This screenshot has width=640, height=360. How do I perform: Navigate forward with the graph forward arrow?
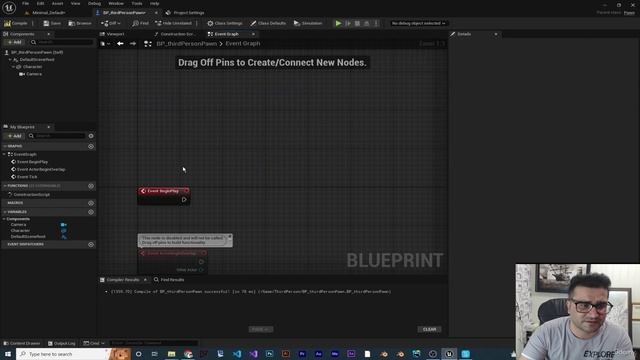point(133,43)
